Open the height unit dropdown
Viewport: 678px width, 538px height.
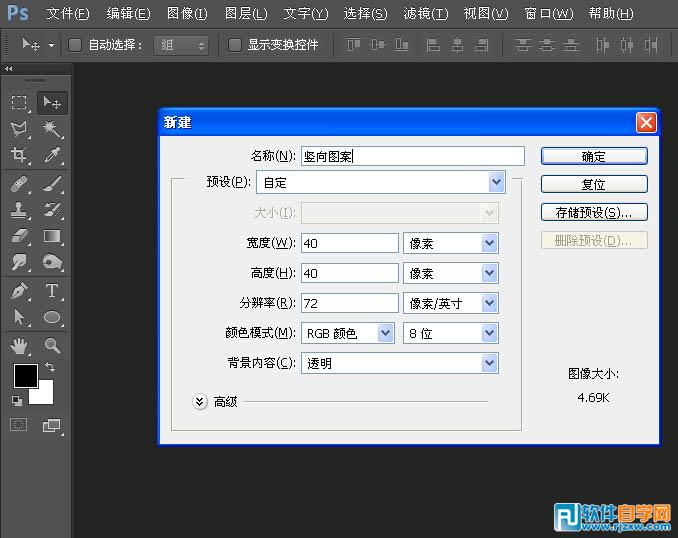(x=489, y=273)
